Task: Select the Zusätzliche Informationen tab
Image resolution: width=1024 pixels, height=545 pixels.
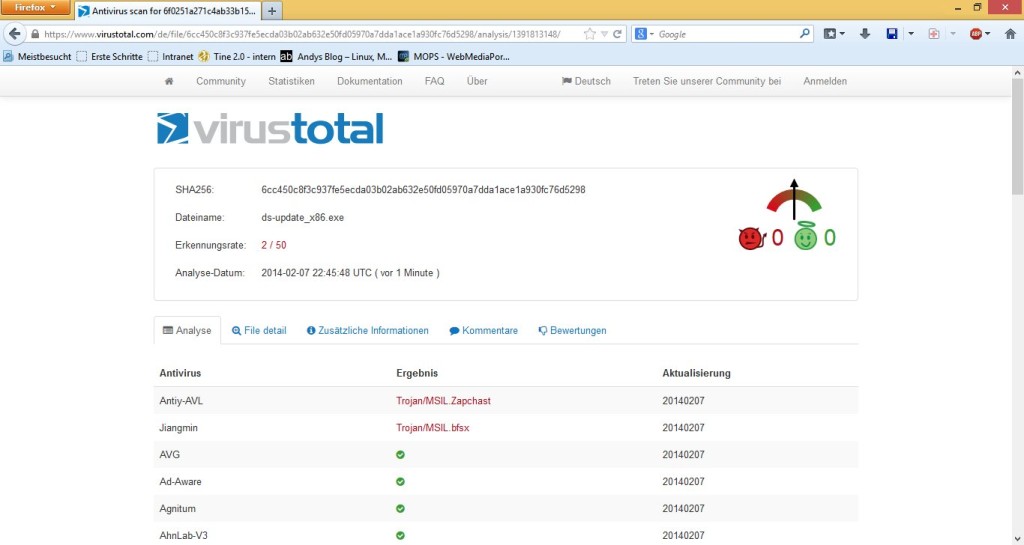Action: 367,330
